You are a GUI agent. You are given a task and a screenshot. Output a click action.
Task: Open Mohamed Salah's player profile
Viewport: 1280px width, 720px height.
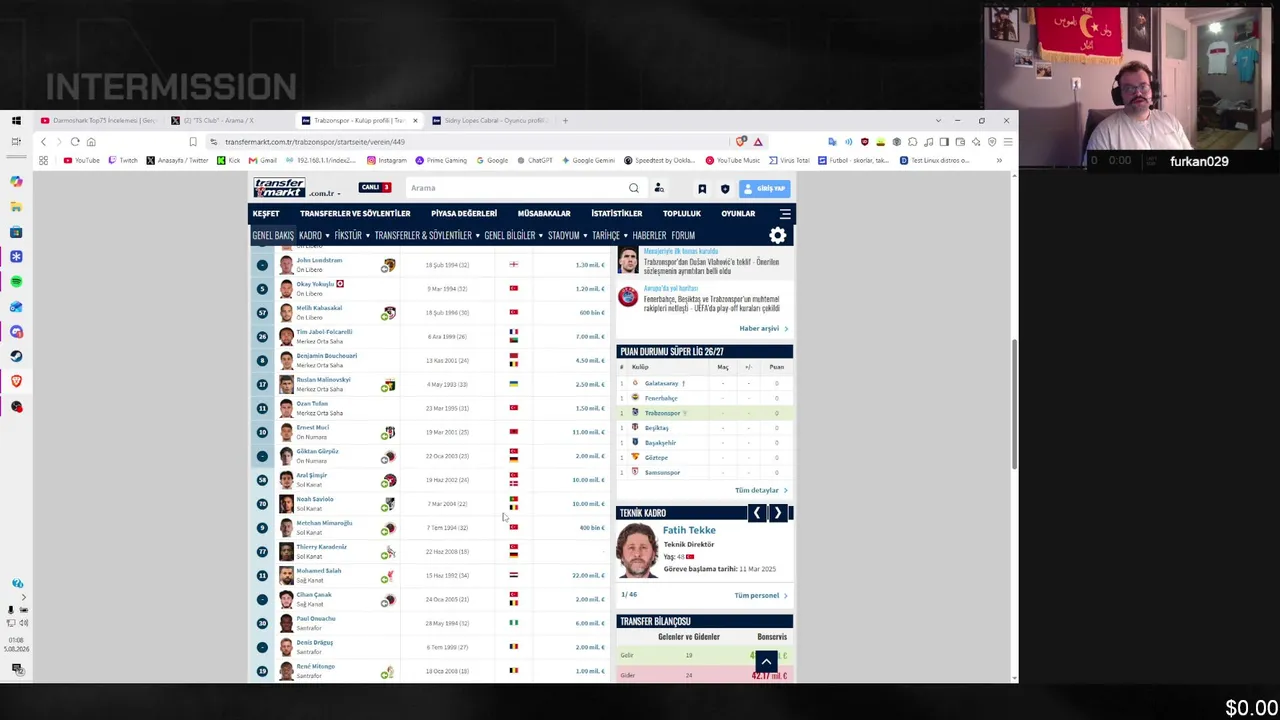click(x=319, y=571)
